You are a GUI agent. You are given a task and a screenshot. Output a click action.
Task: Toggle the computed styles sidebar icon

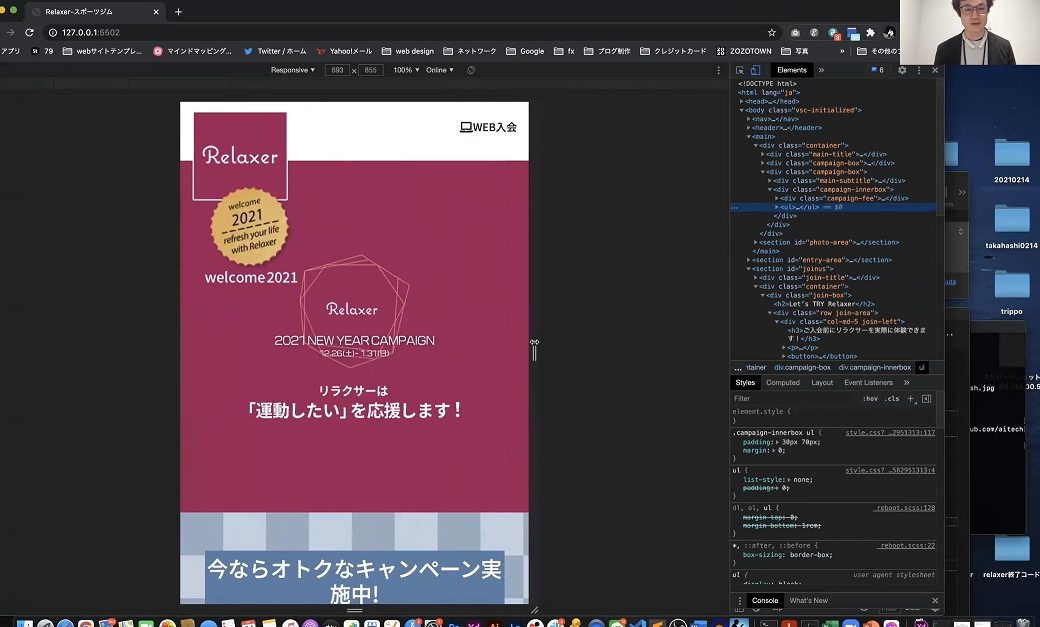[x=927, y=399]
